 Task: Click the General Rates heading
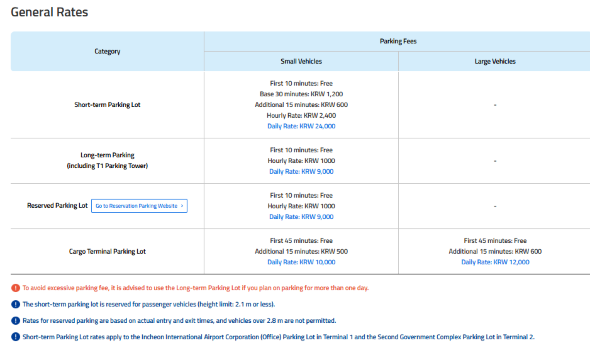click(x=49, y=12)
